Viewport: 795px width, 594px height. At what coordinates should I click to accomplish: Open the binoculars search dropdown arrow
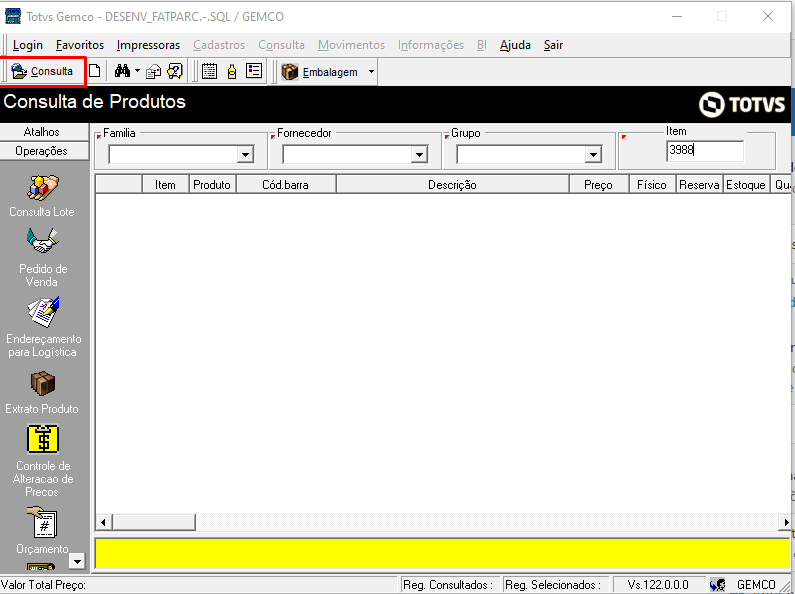click(x=137, y=71)
